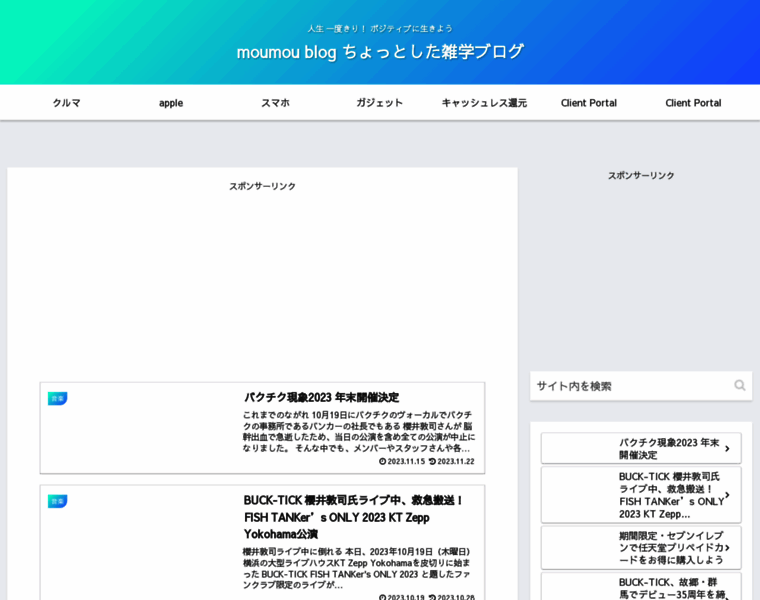This screenshot has height=600, width=760.
Task: Click the clock icon beside 2023.11.15
Action: coord(382,461)
